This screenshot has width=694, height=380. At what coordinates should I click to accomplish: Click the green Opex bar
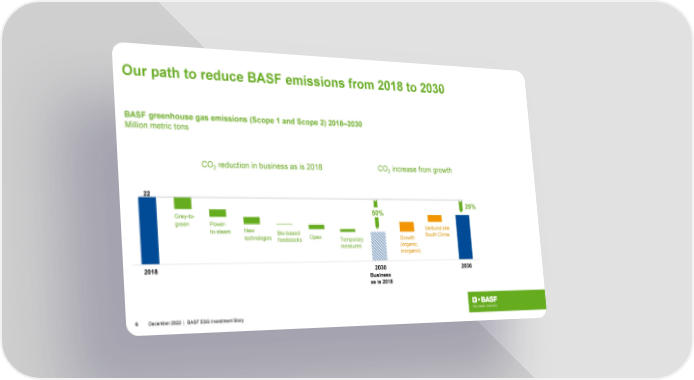[x=316, y=227]
